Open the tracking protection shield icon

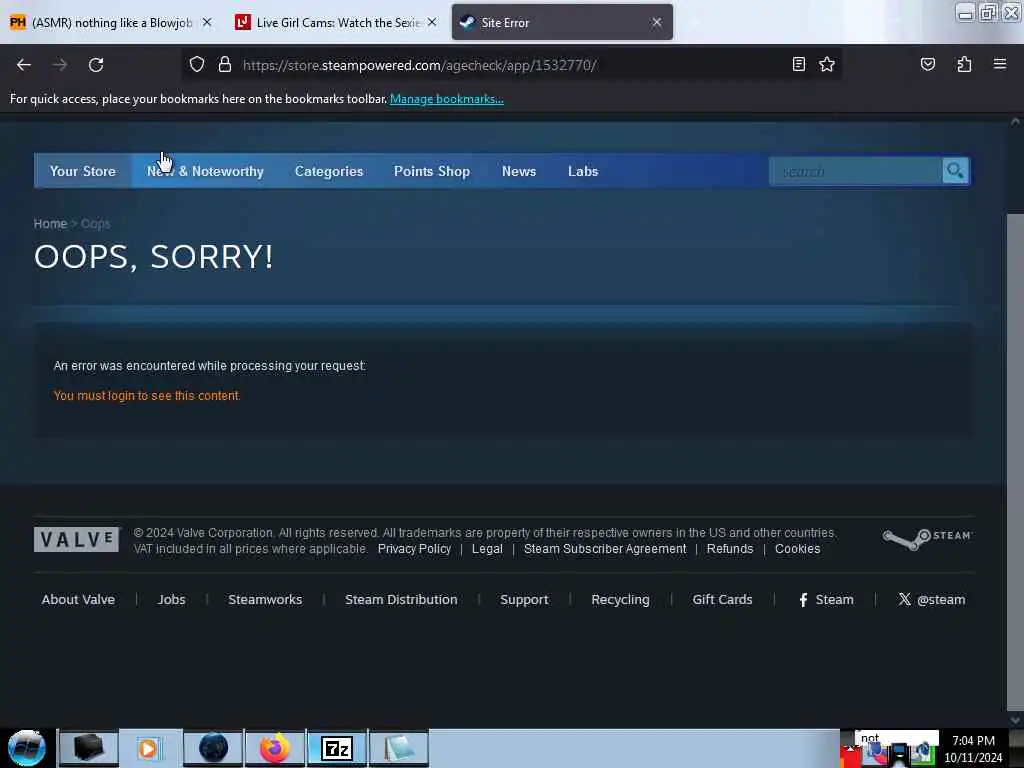197,65
